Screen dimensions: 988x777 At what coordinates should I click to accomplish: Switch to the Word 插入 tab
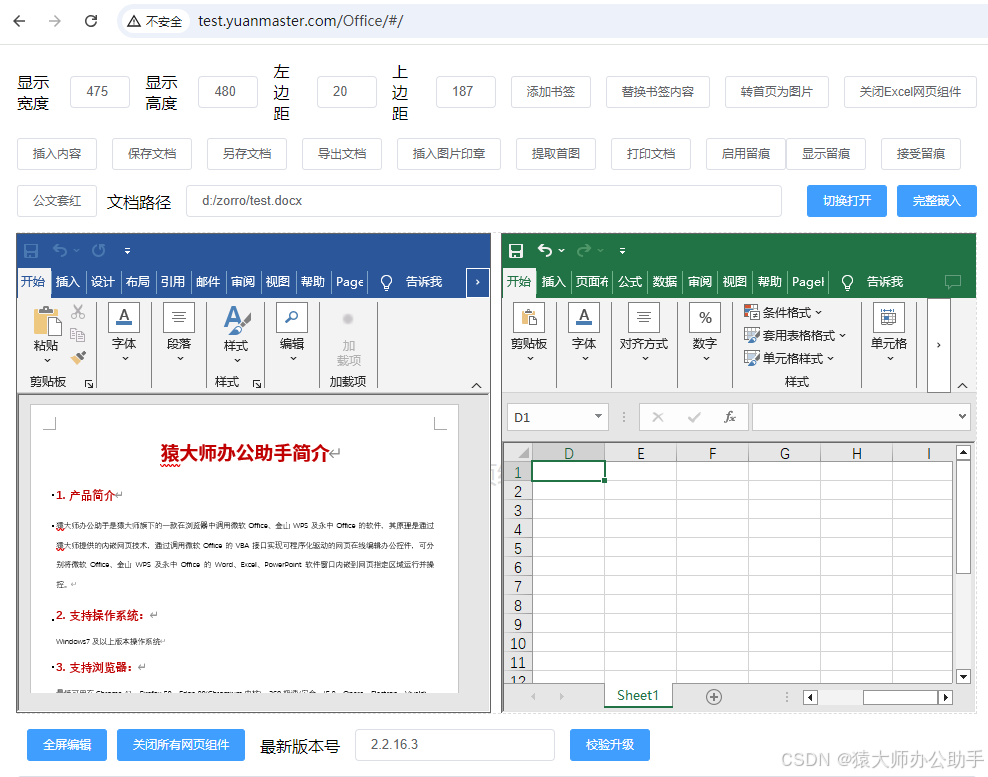click(67, 282)
